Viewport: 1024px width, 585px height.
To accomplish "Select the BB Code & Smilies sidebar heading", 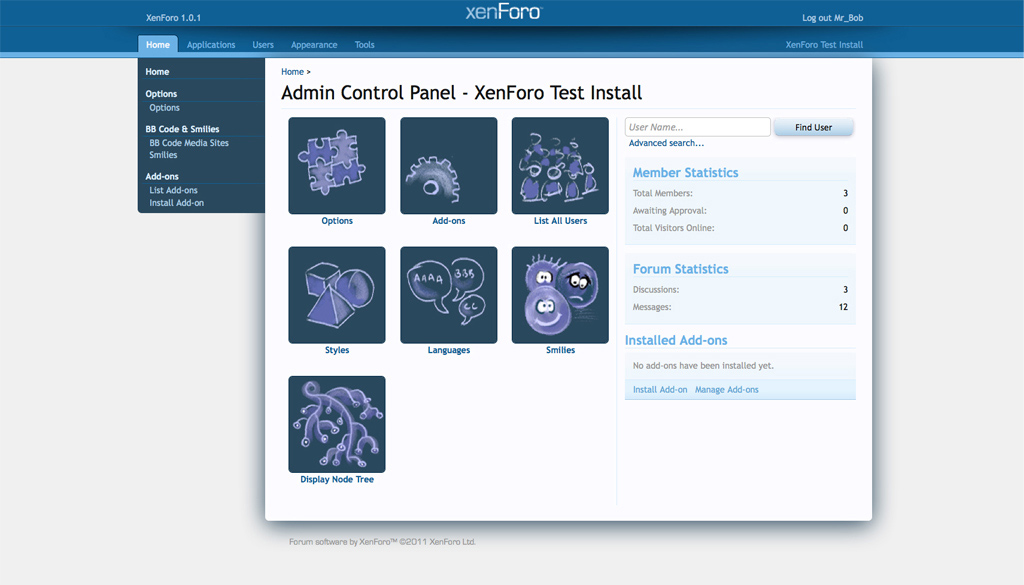I will pos(182,129).
